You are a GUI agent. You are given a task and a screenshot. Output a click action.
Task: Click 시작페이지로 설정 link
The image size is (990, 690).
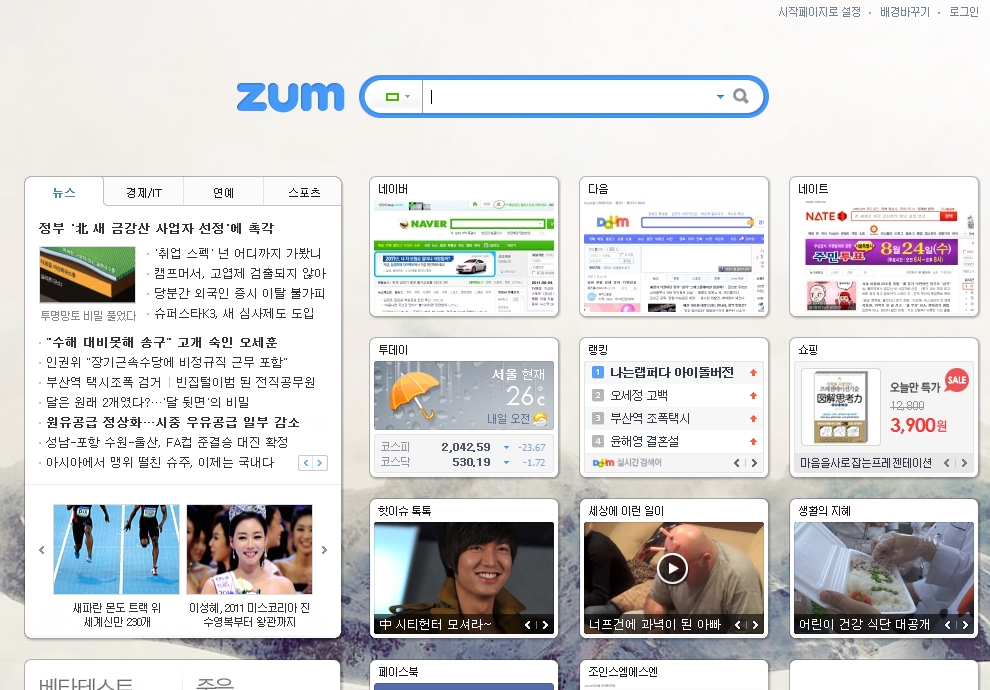point(820,12)
